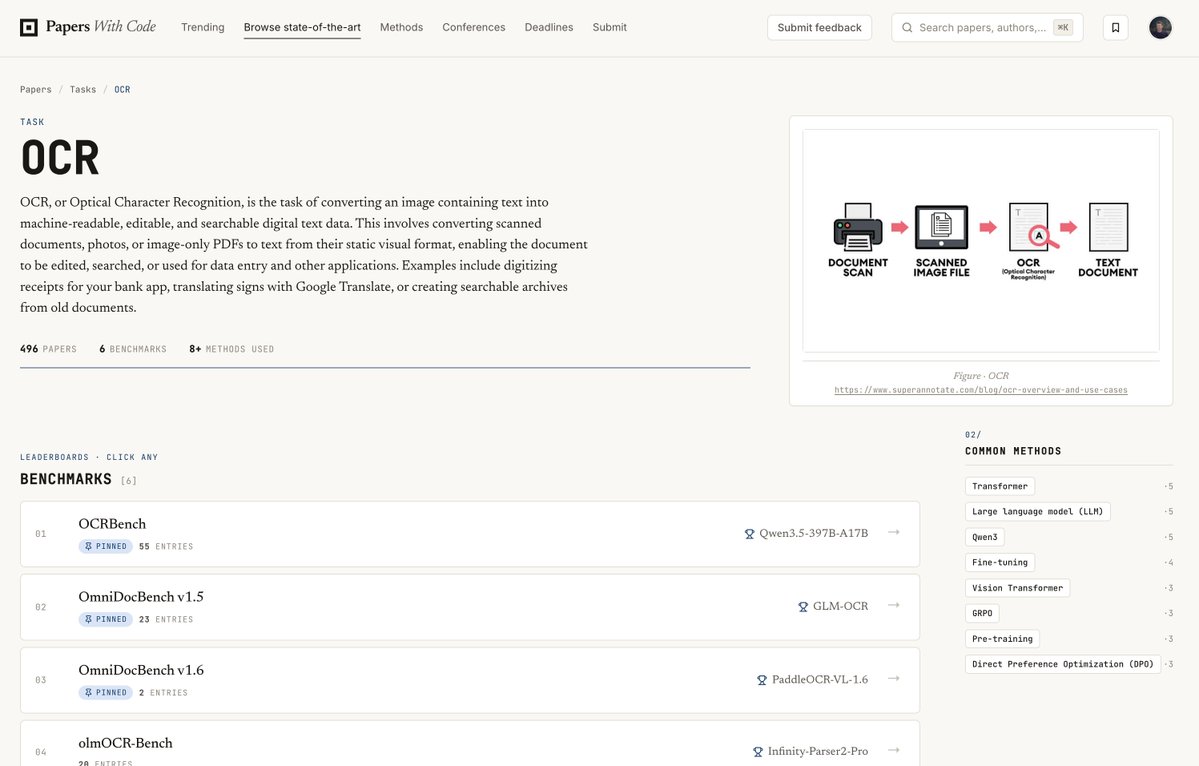The width and height of the screenshot is (1199, 766).
Task: Click trophy icon next to Qwen3.5-397B-A17B
Action: click(x=749, y=534)
